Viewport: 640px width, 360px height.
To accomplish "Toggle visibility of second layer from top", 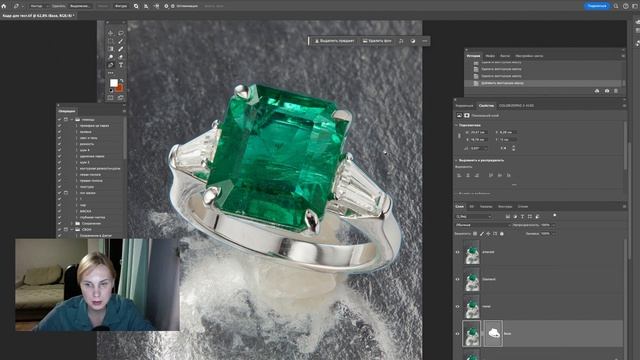I will click(x=458, y=280).
